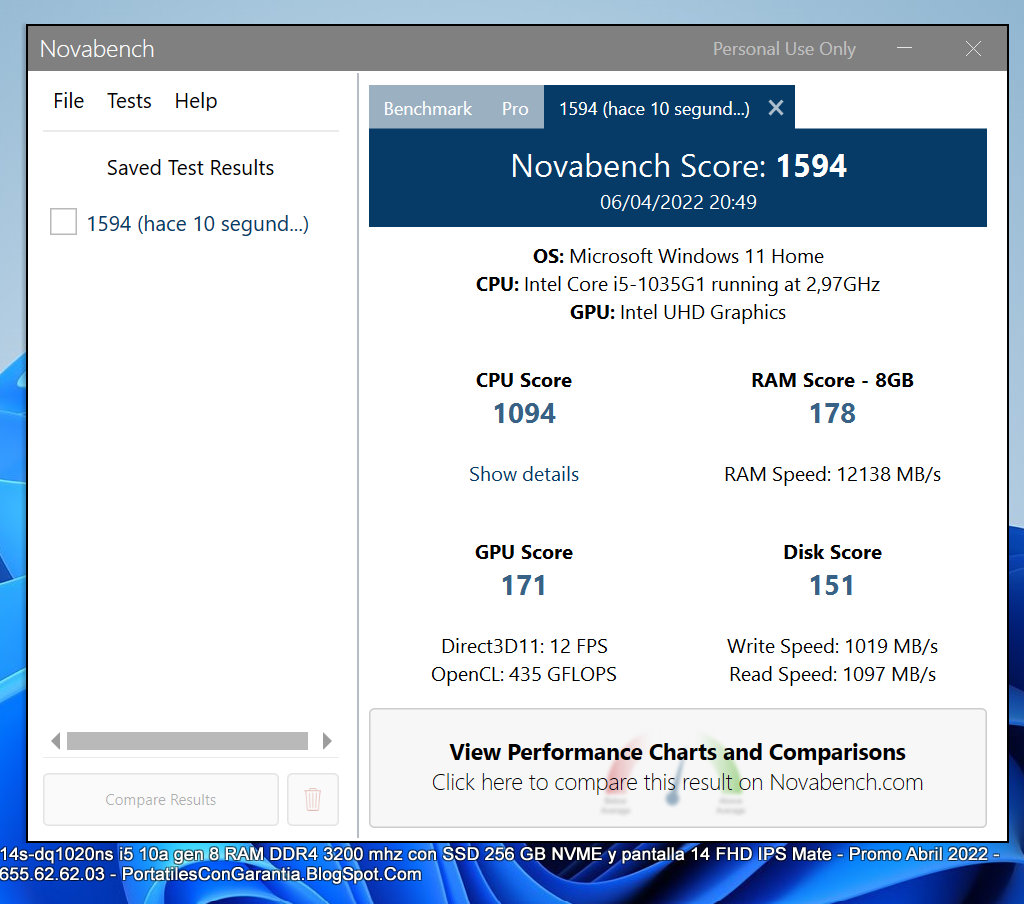This screenshot has height=904, width=1024.
Task: Click the RAM Speed: 12138 MB/s text
Action: click(x=832, y=474)
